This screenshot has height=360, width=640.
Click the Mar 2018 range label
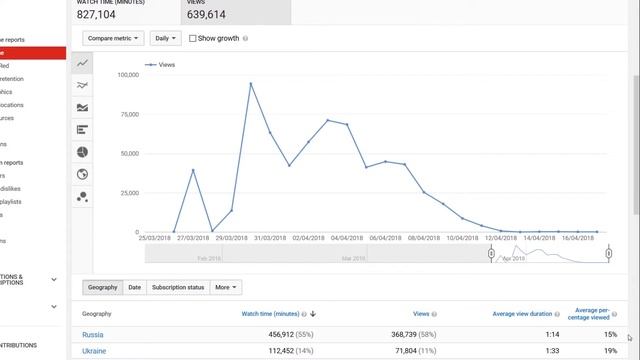click(x=353, y=258)
